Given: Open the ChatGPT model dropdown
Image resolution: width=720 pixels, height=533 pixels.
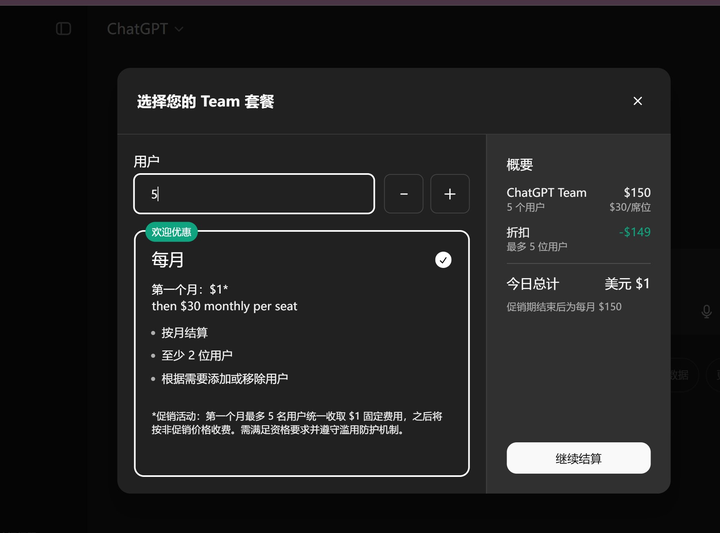Looking at the screenshot, I should click(145, 29).
